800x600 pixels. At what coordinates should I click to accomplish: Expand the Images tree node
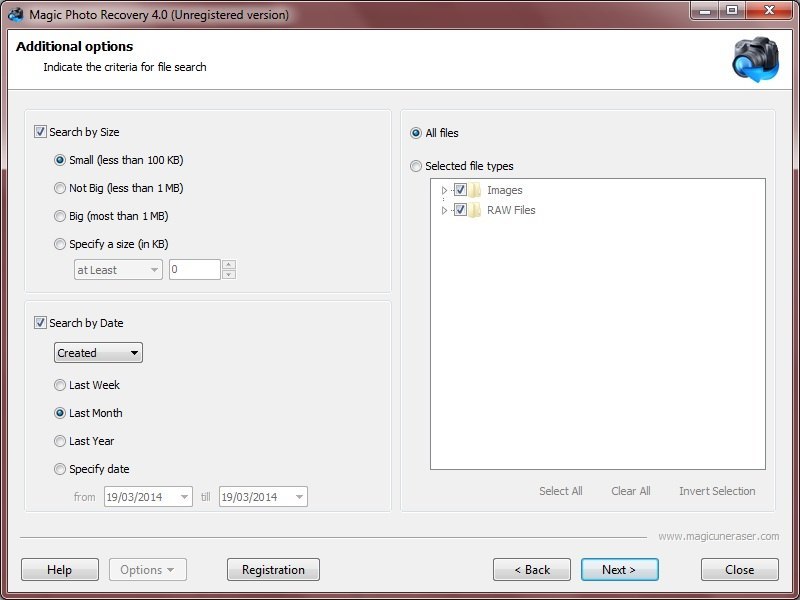[444, 190]
